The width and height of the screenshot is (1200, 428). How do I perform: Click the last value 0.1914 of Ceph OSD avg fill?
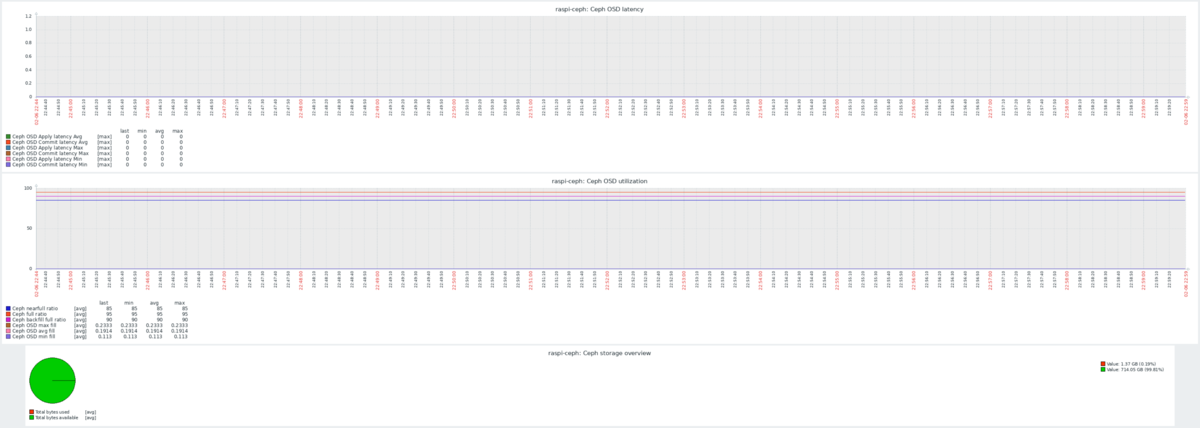coord(103,331)
